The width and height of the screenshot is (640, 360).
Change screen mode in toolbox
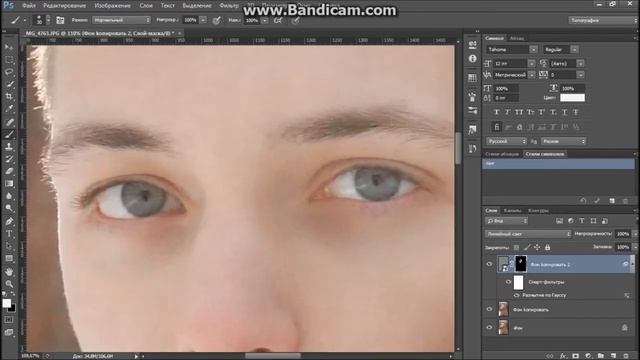click(9, 333)
